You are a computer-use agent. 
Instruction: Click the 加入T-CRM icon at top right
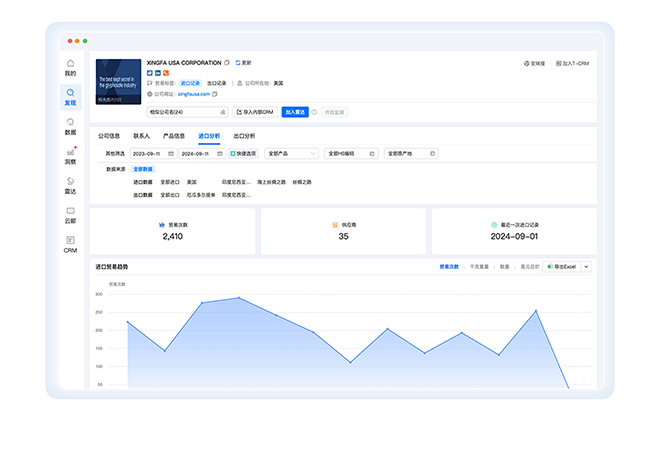point(559,64)
